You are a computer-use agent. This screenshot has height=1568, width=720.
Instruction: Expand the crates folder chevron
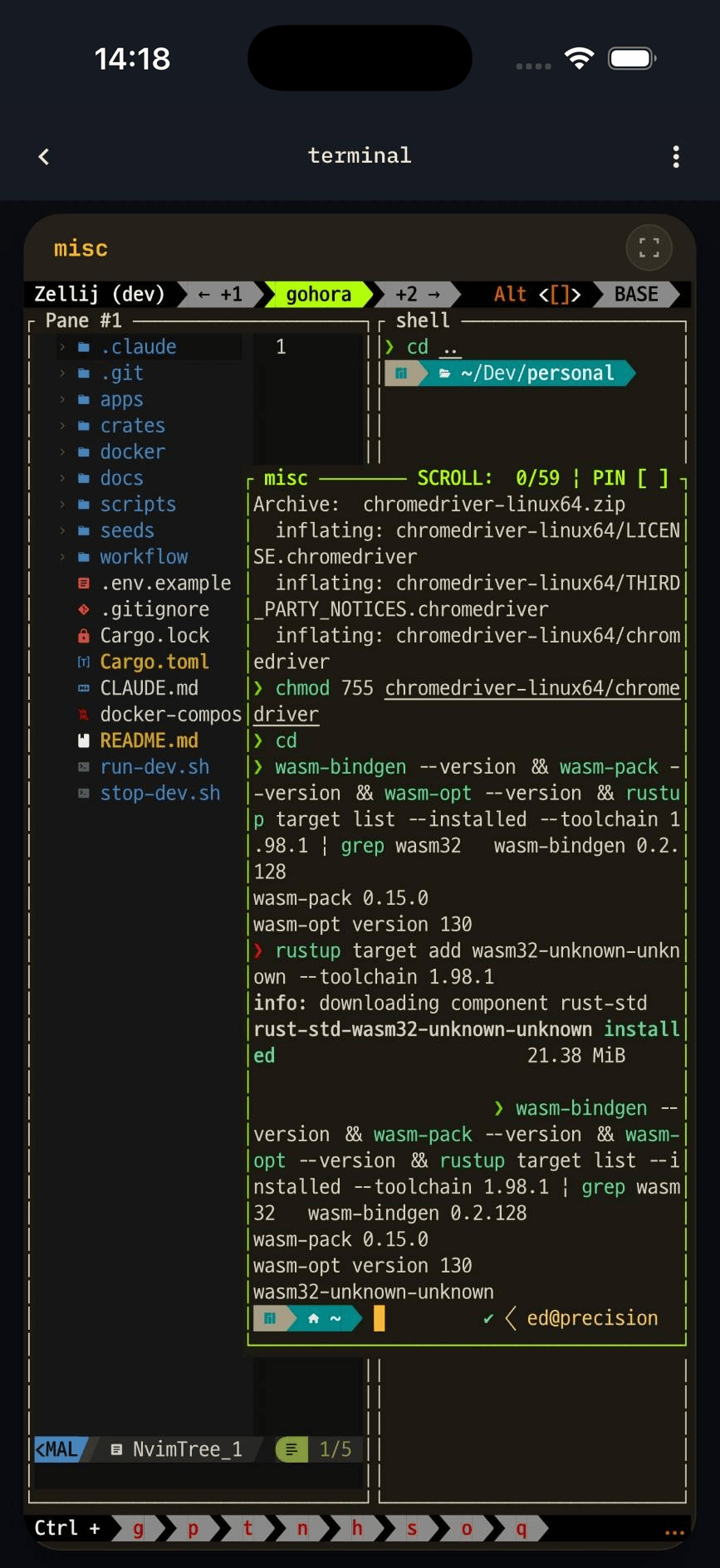62,426
